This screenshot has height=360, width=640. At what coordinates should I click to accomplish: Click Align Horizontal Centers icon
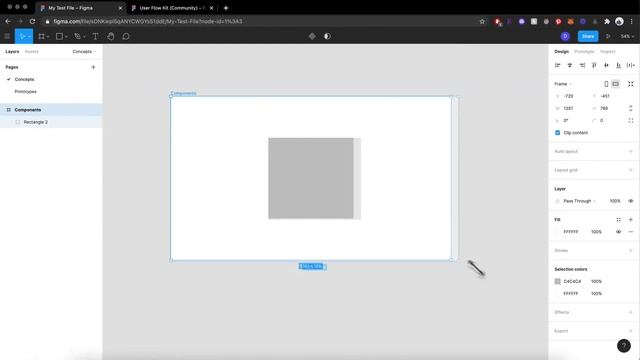570,65
